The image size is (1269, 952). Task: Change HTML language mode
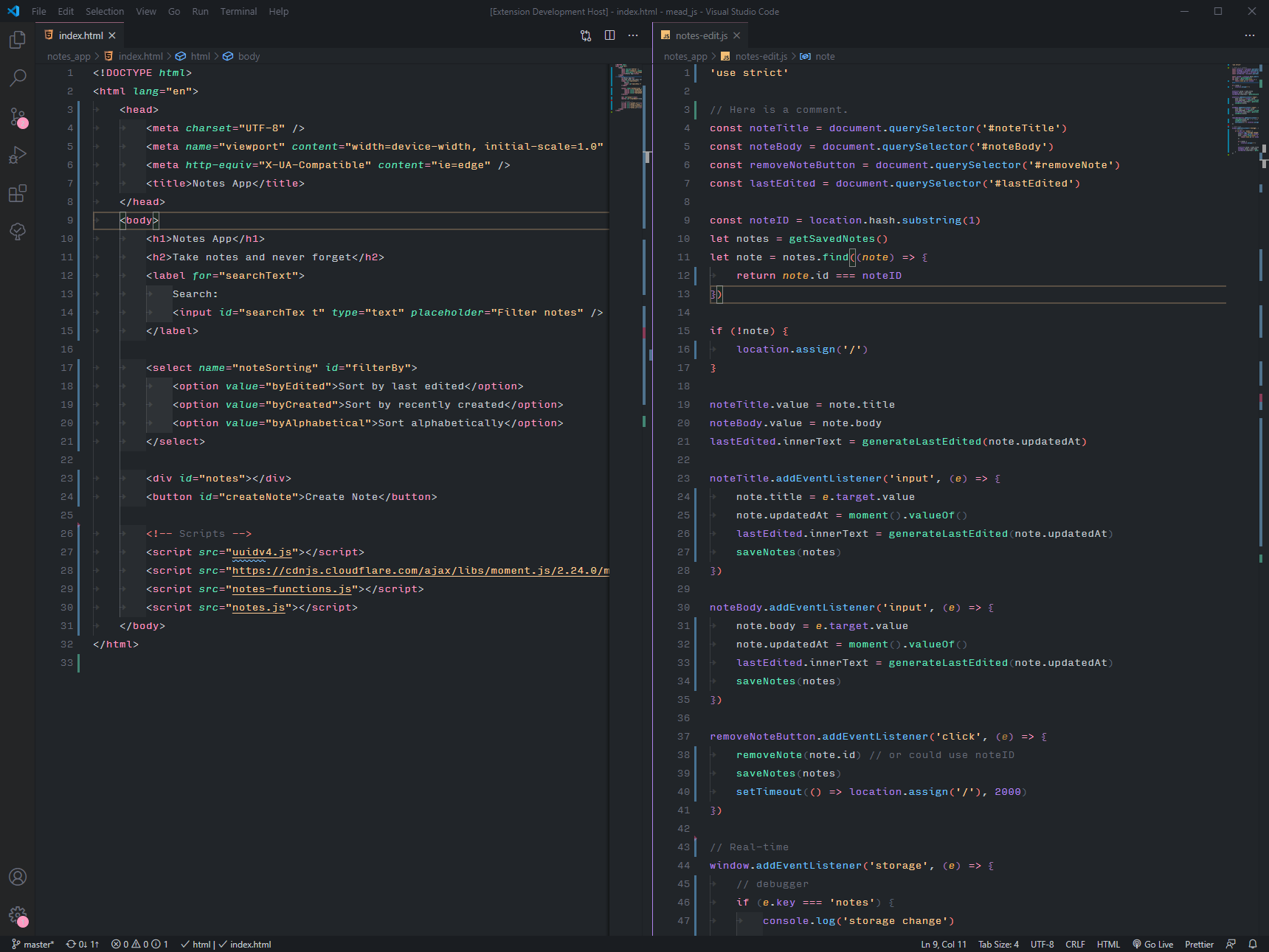[x=1108, y=944]
